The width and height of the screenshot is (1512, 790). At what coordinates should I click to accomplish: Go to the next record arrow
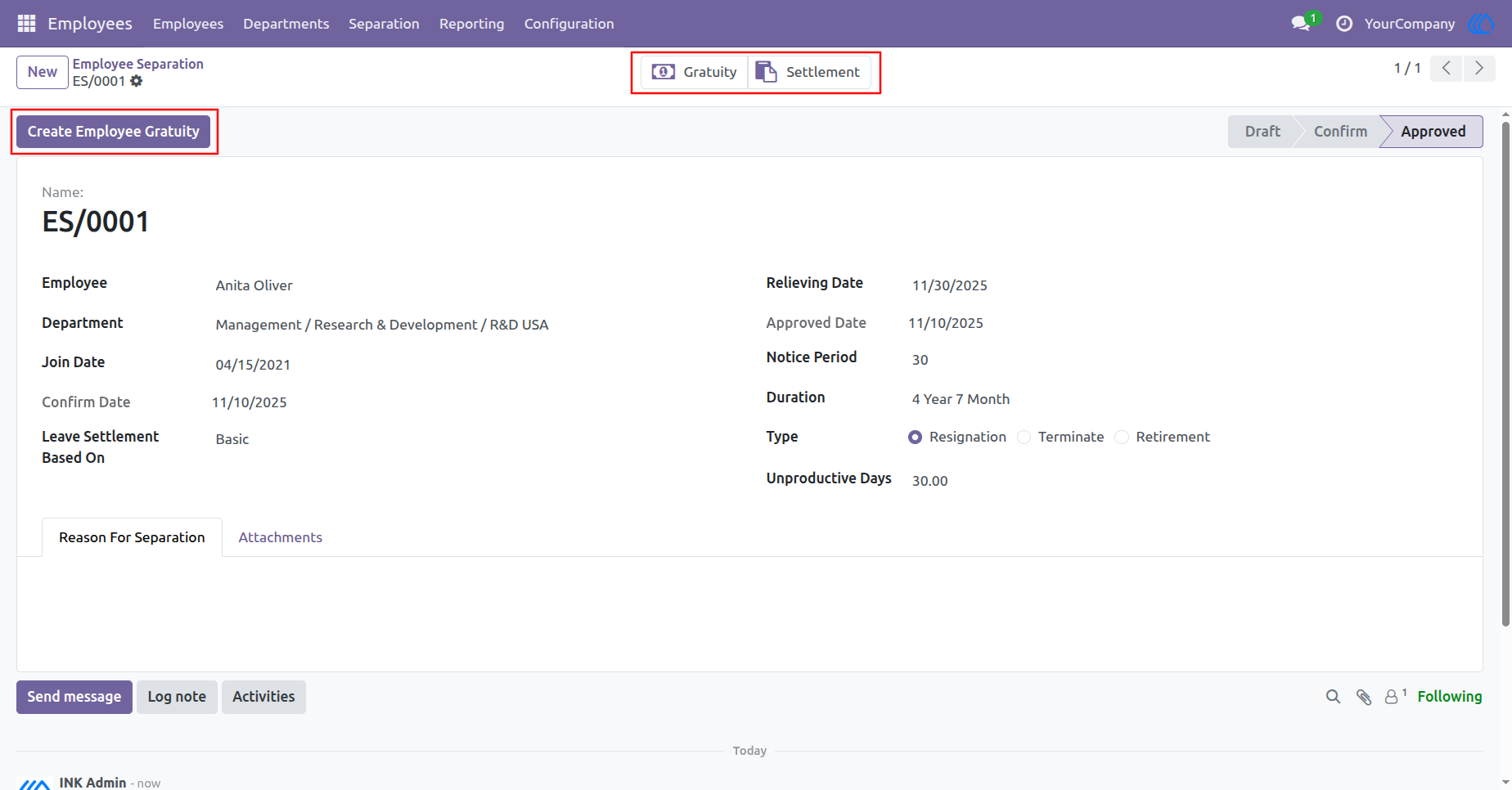tap(1479, 69)
